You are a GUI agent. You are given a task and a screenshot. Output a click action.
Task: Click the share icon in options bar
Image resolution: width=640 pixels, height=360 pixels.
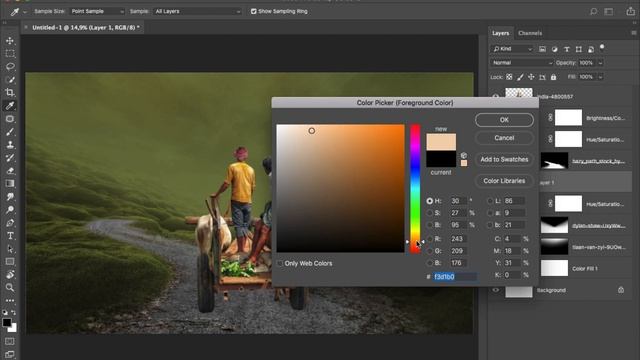pyautogui.click(x=631, y=11)
